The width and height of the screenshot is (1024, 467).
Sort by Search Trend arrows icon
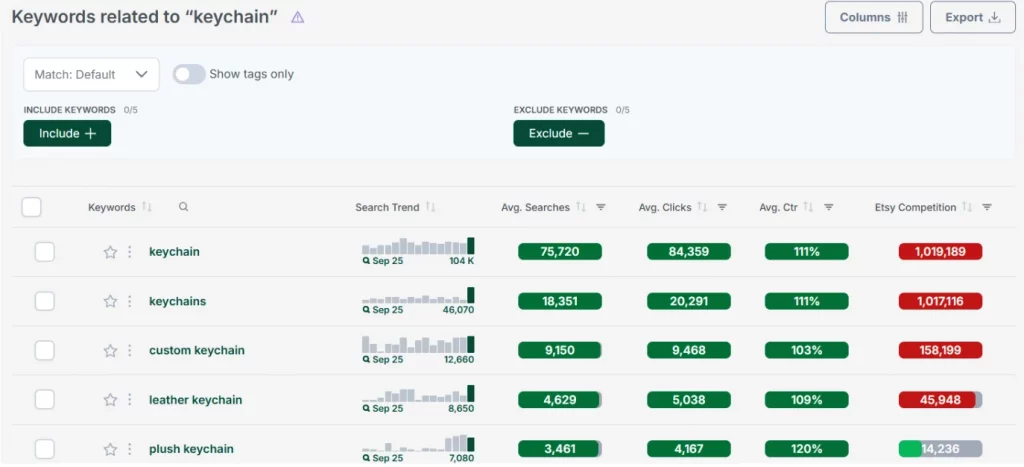pyautogui.click(x=431, y=207)
